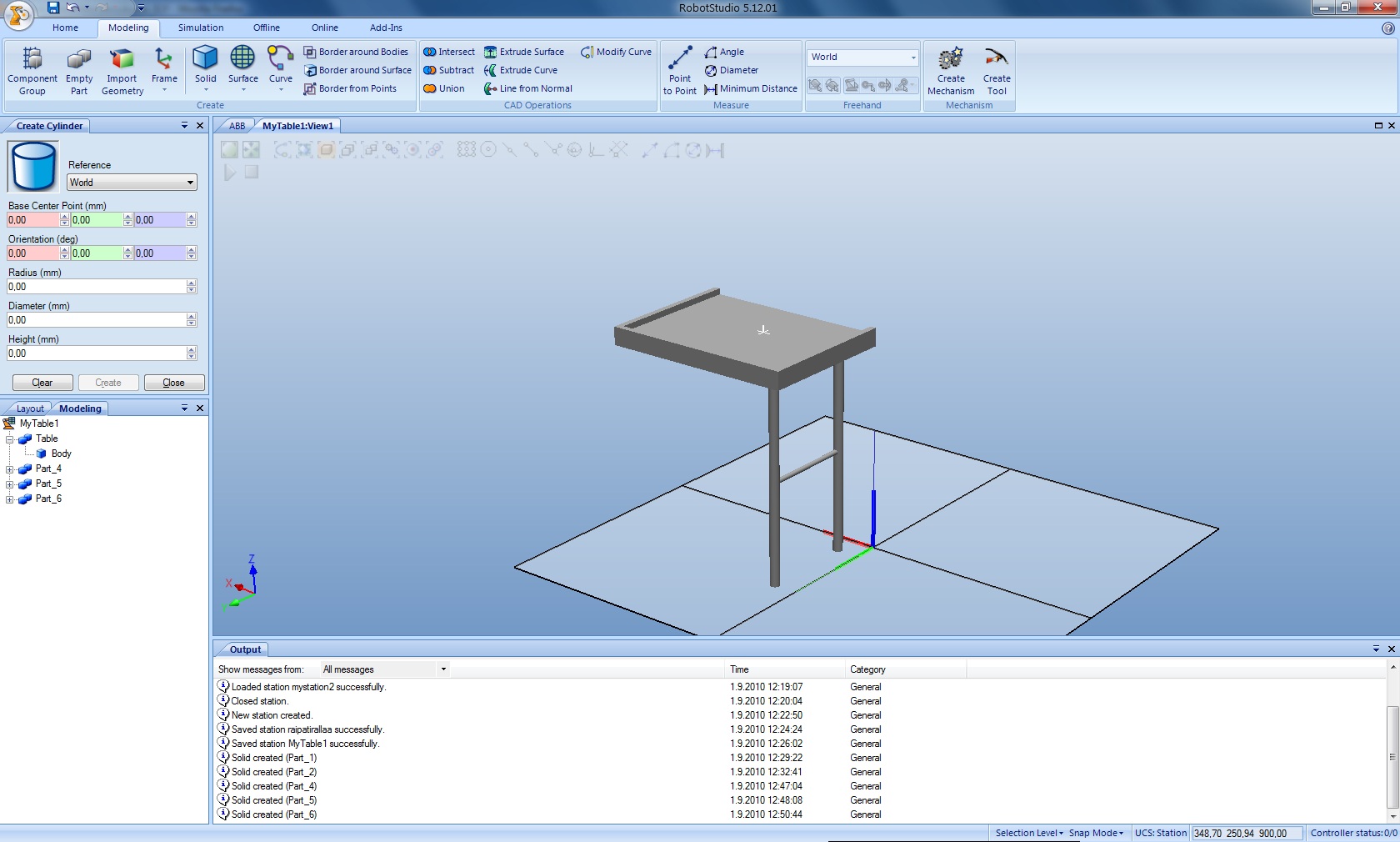Click the Import Geometry icon
This screenshot has height=842, width=1400.
pos(122,61)
